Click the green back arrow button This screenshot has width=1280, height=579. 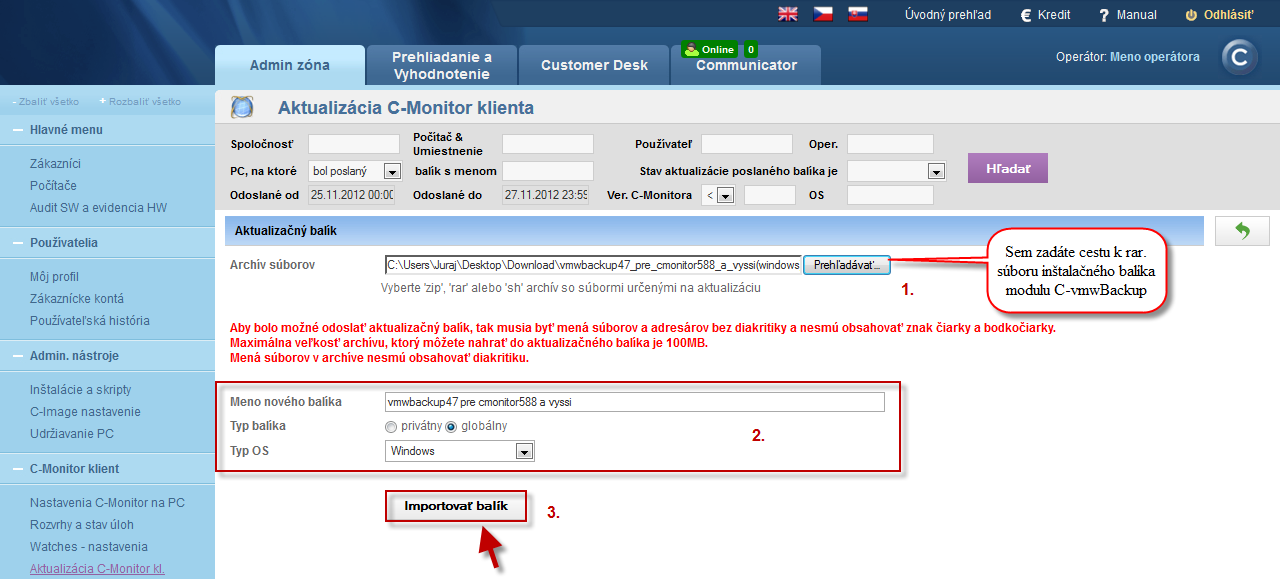coord(1242,231)
